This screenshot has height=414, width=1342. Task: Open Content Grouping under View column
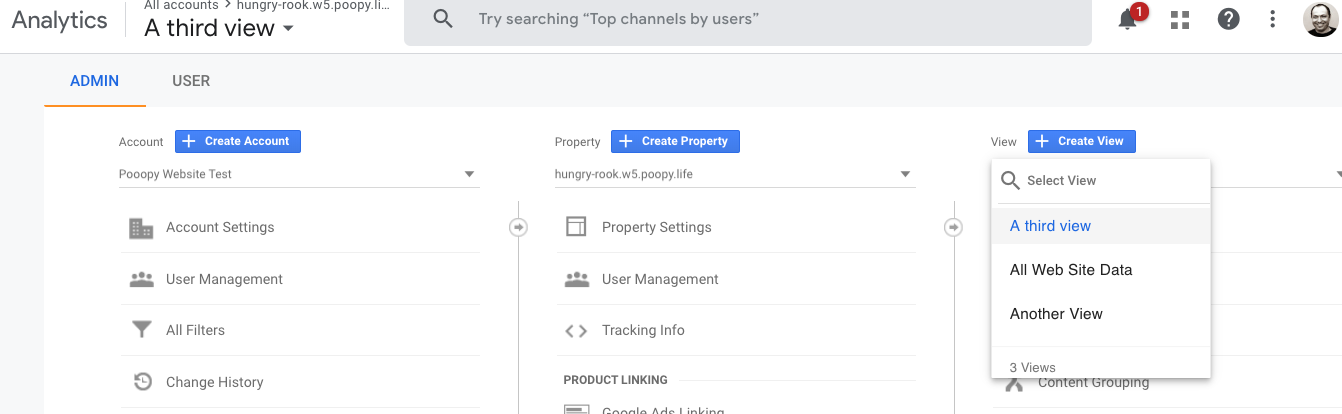point(1093,383)
